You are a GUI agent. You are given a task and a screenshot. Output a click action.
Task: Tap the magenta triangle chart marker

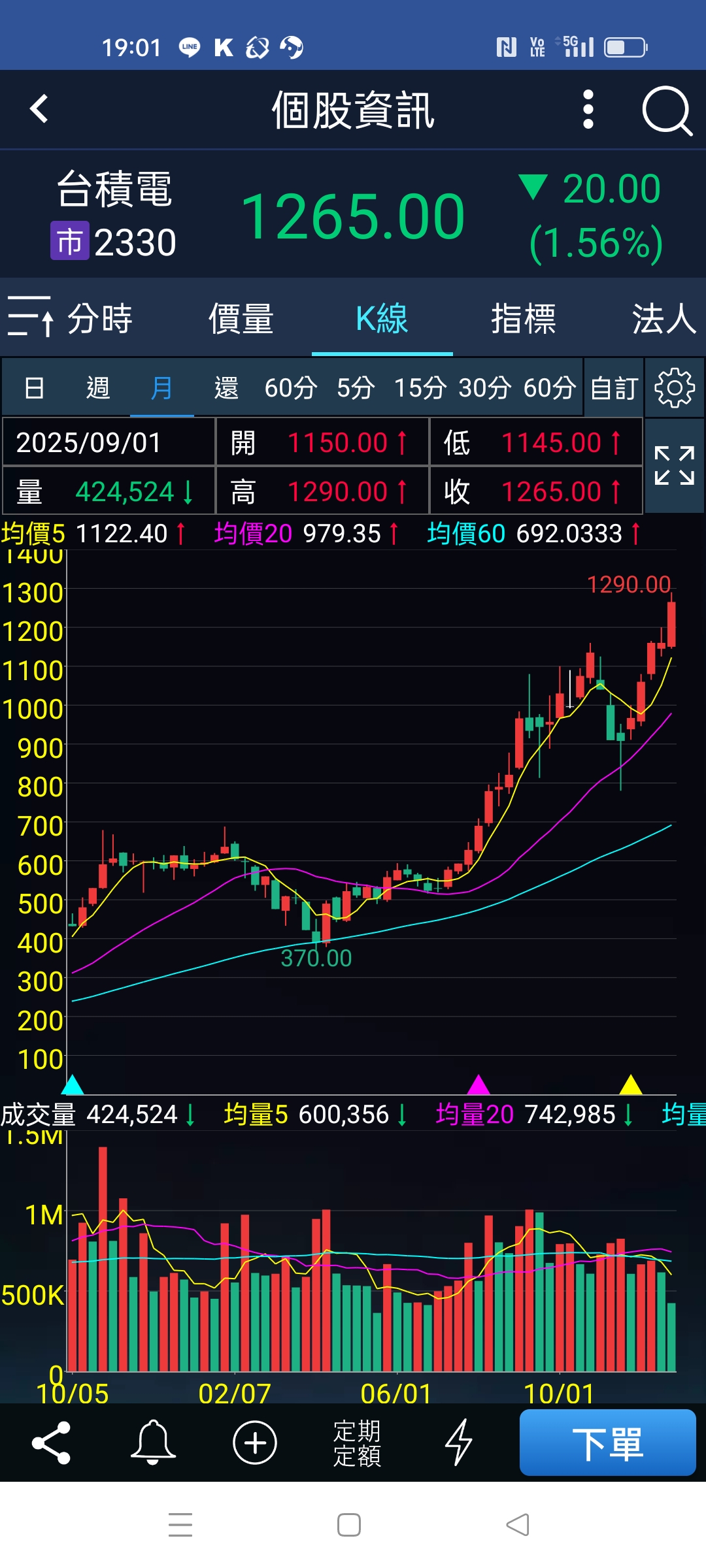tap(479, 1085)
